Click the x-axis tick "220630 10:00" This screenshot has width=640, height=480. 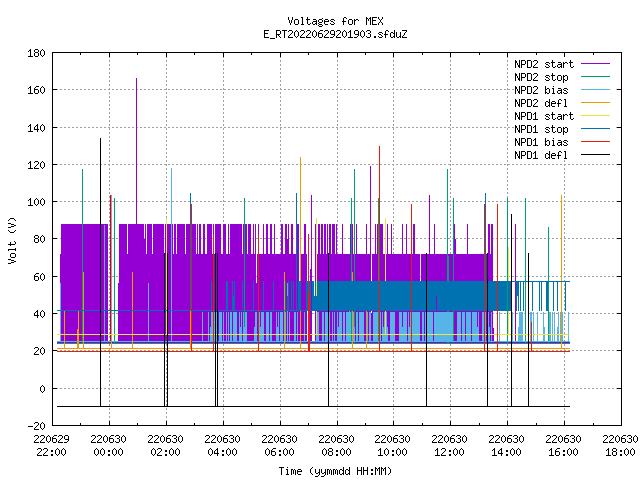(393, 446)
